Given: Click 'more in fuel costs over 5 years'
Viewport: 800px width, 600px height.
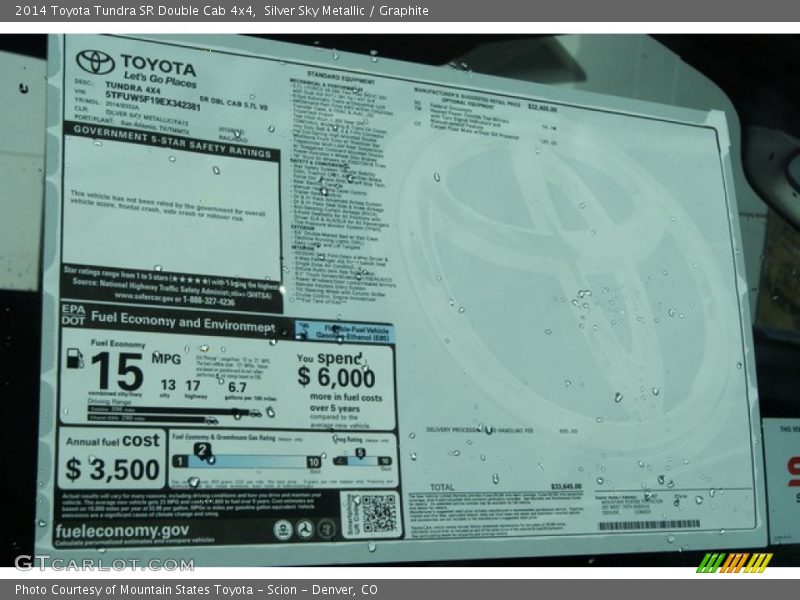Looking at the screenshot, I should 345,403.
